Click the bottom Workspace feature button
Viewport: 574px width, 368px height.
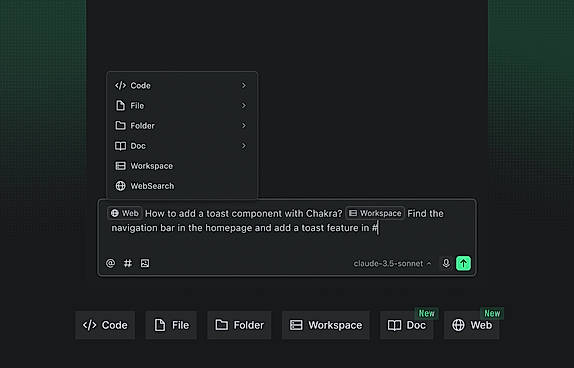pos(326,325)
